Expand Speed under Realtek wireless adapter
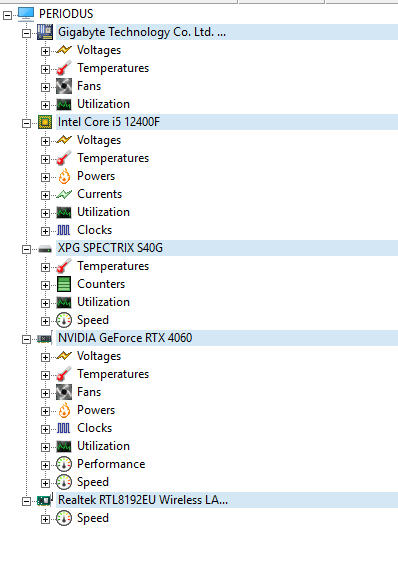The height and width of the screenshot is (563, 398). point(45,519)
